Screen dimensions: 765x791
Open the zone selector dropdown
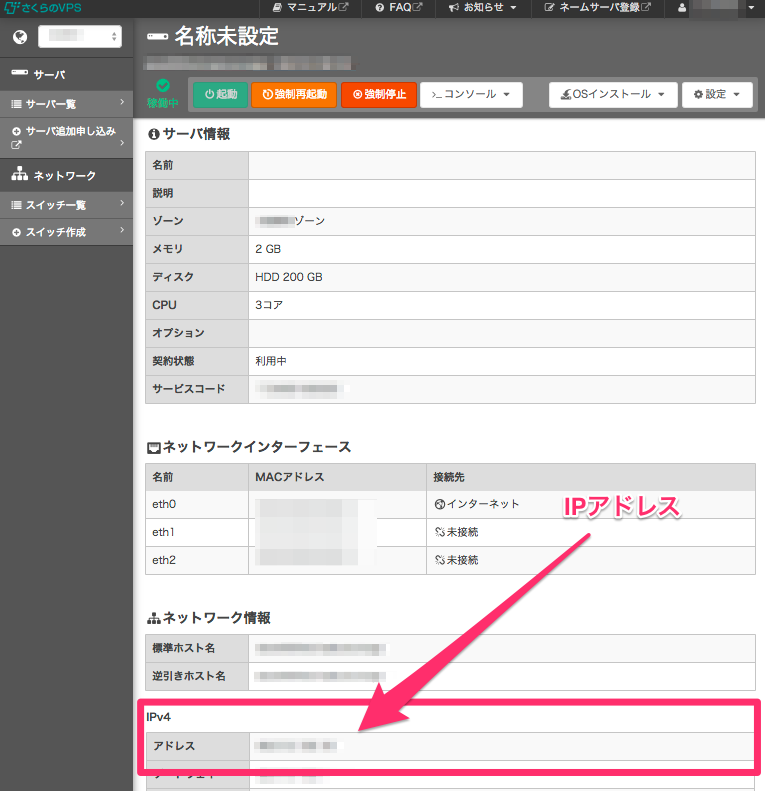[80, 37]
